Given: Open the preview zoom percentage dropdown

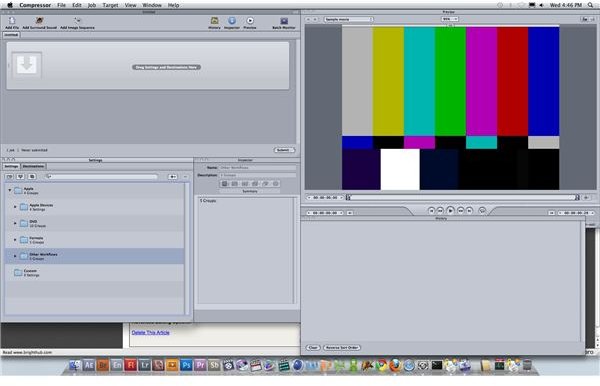Looking at the screenshot, I should [x=450, y=19].
